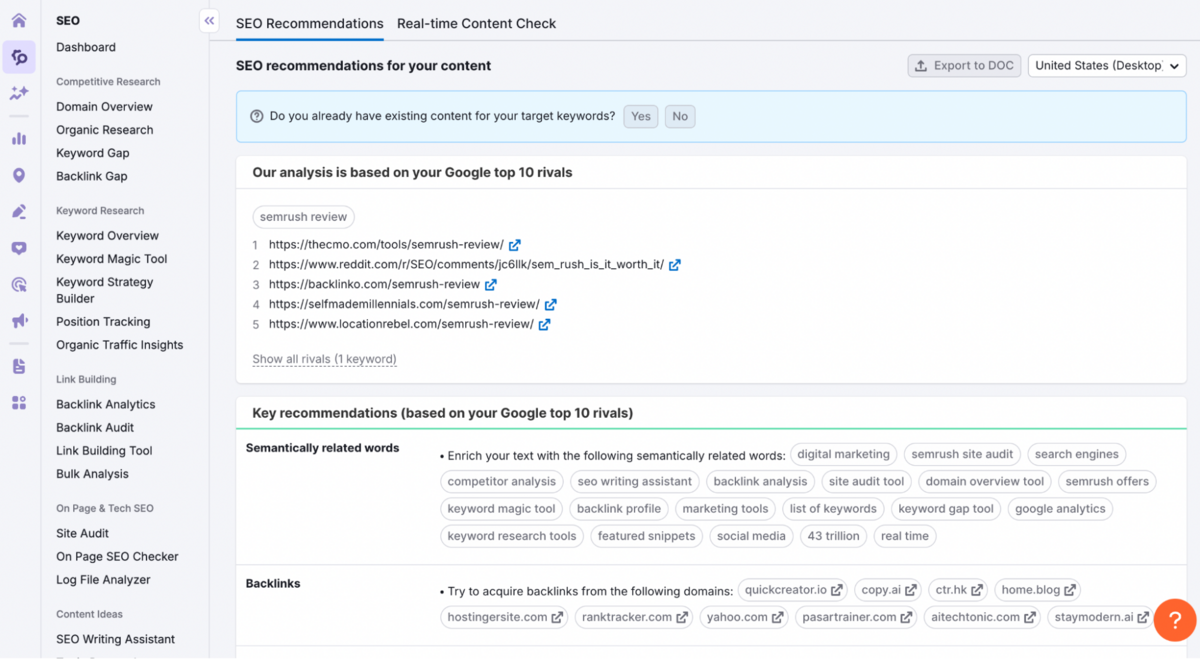The image size is (1200, 659).
Task: Open ranktracker.com backlink domain
Action: [634, 617]
